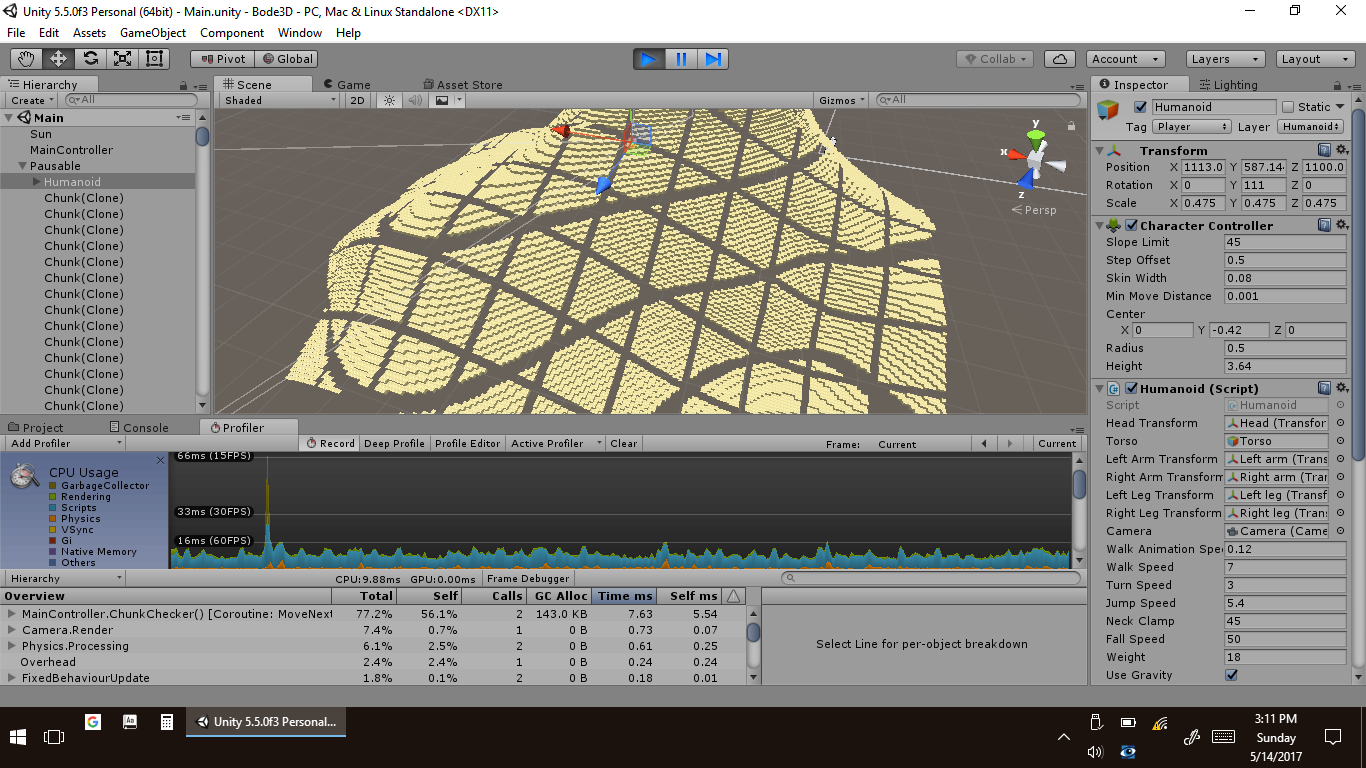Toggle the Character Controller enabled checkbox

pyautogui.click(x=1131, y=226)
